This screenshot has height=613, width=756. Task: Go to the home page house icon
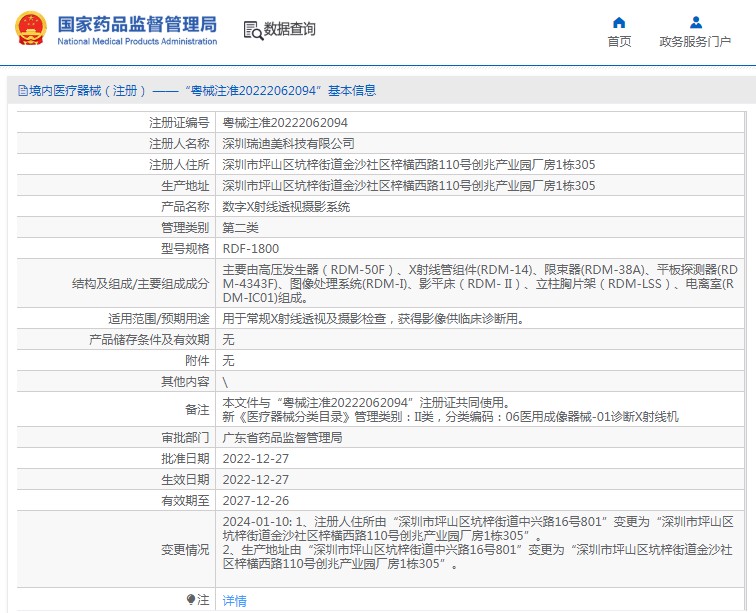[619, 23]
